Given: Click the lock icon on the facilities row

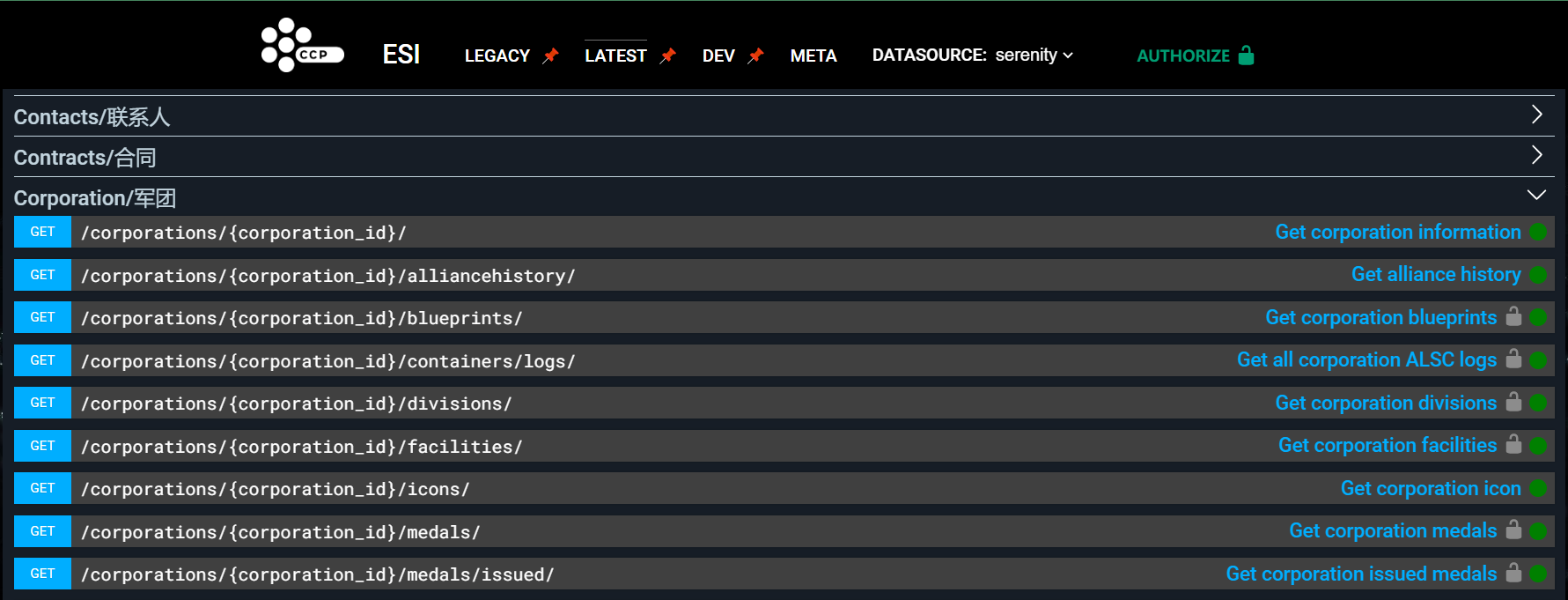Looking at the screenshot, I should click(1513, 444).
